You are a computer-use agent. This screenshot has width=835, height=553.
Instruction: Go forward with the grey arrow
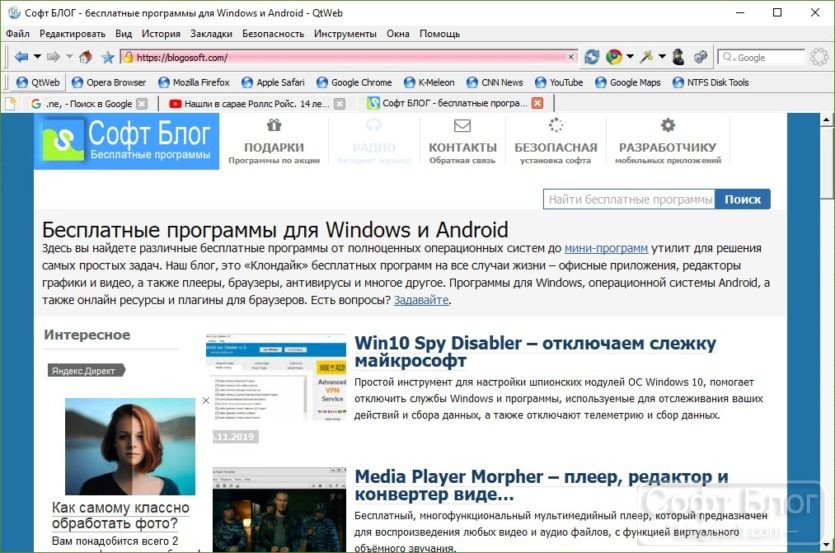[x=53, y=57]
